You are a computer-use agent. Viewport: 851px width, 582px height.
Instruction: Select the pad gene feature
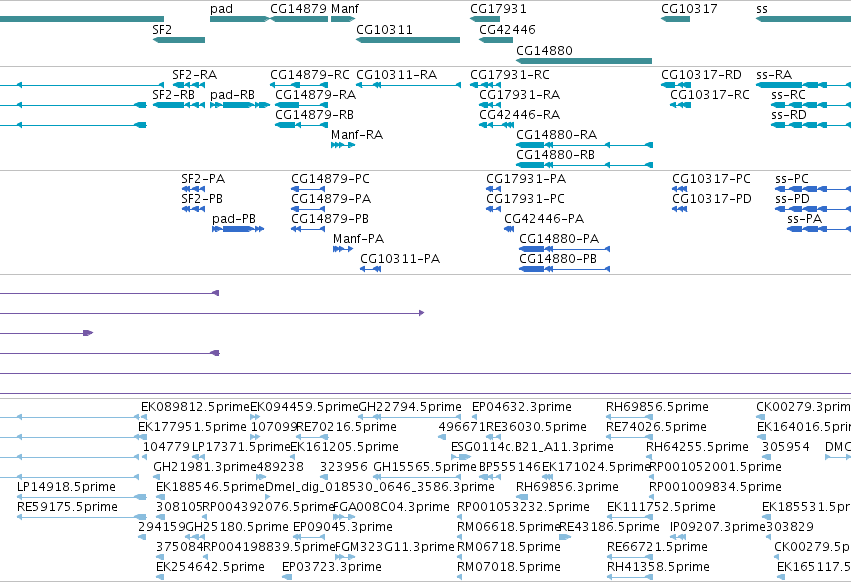(239, 19)
